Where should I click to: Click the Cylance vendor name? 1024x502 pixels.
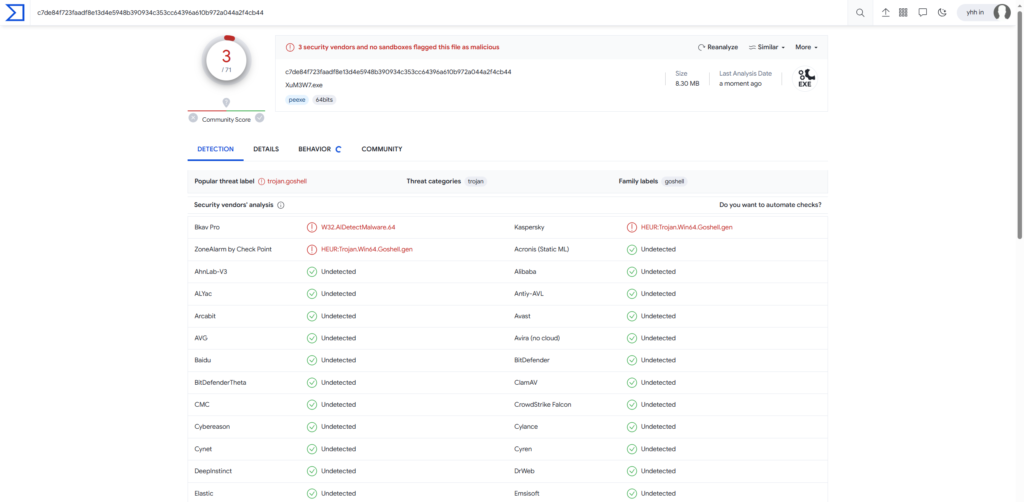point(526,427)
